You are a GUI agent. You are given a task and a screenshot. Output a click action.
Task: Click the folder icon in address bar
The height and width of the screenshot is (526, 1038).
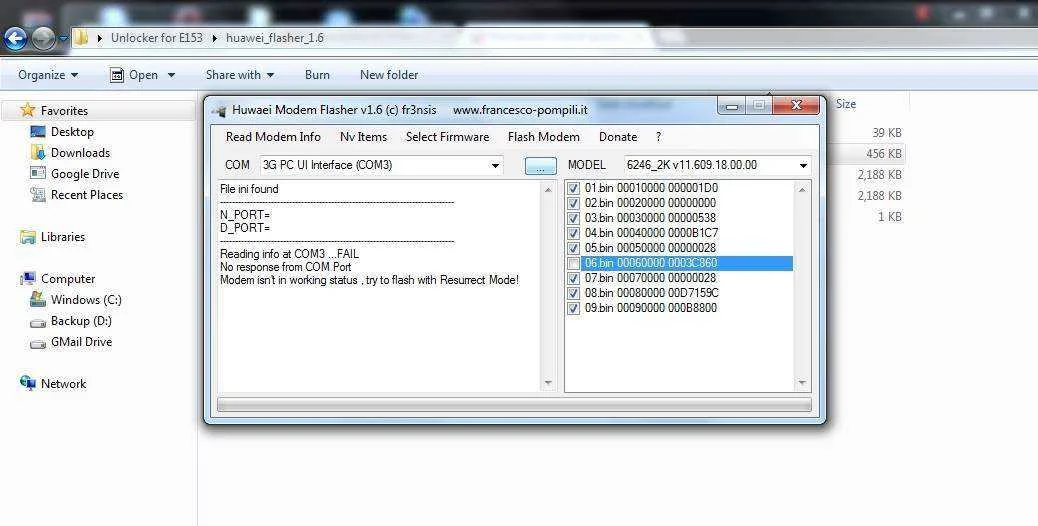click(81, 38)
